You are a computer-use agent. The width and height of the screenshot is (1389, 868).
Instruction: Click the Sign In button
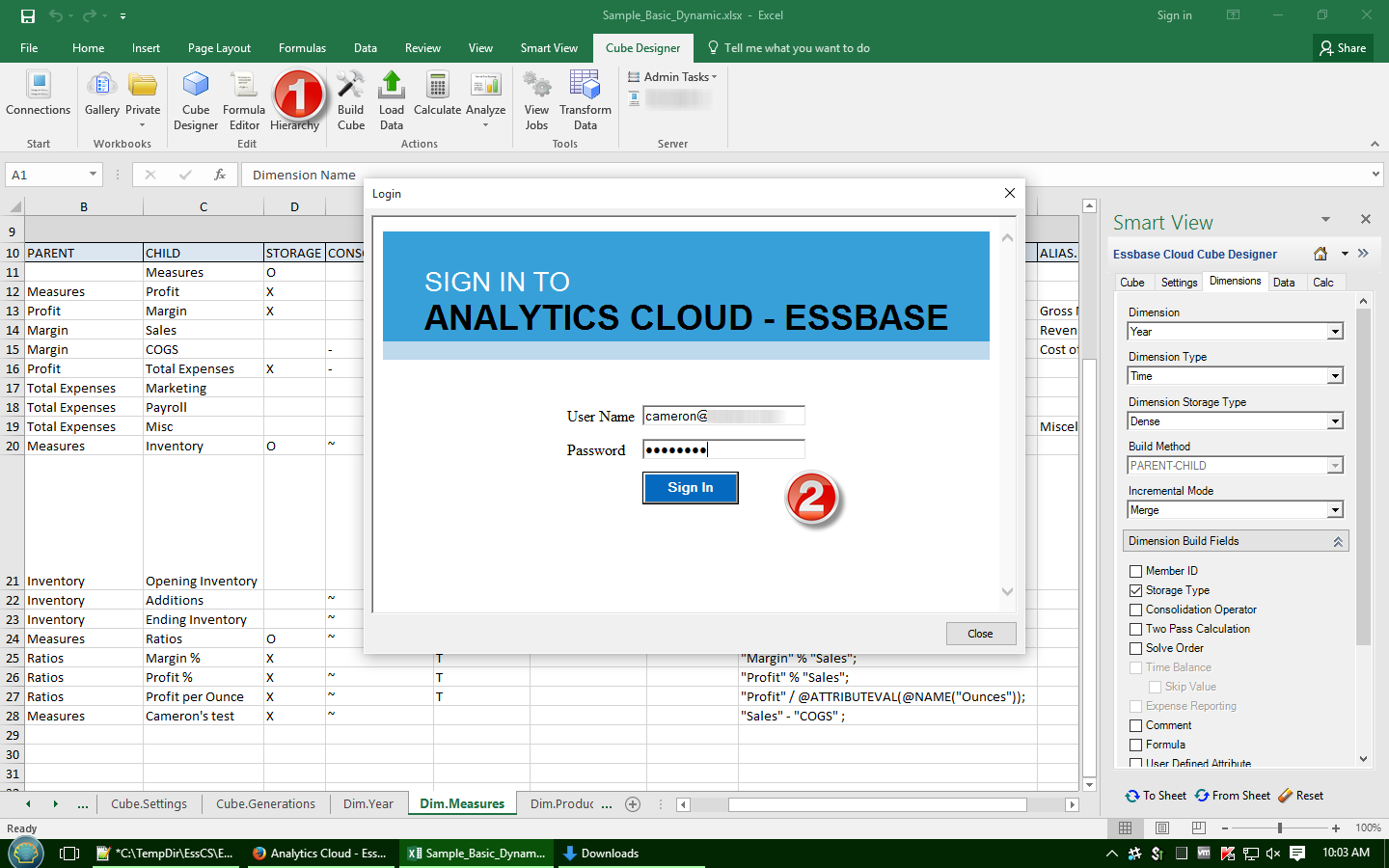coord(691,488)
